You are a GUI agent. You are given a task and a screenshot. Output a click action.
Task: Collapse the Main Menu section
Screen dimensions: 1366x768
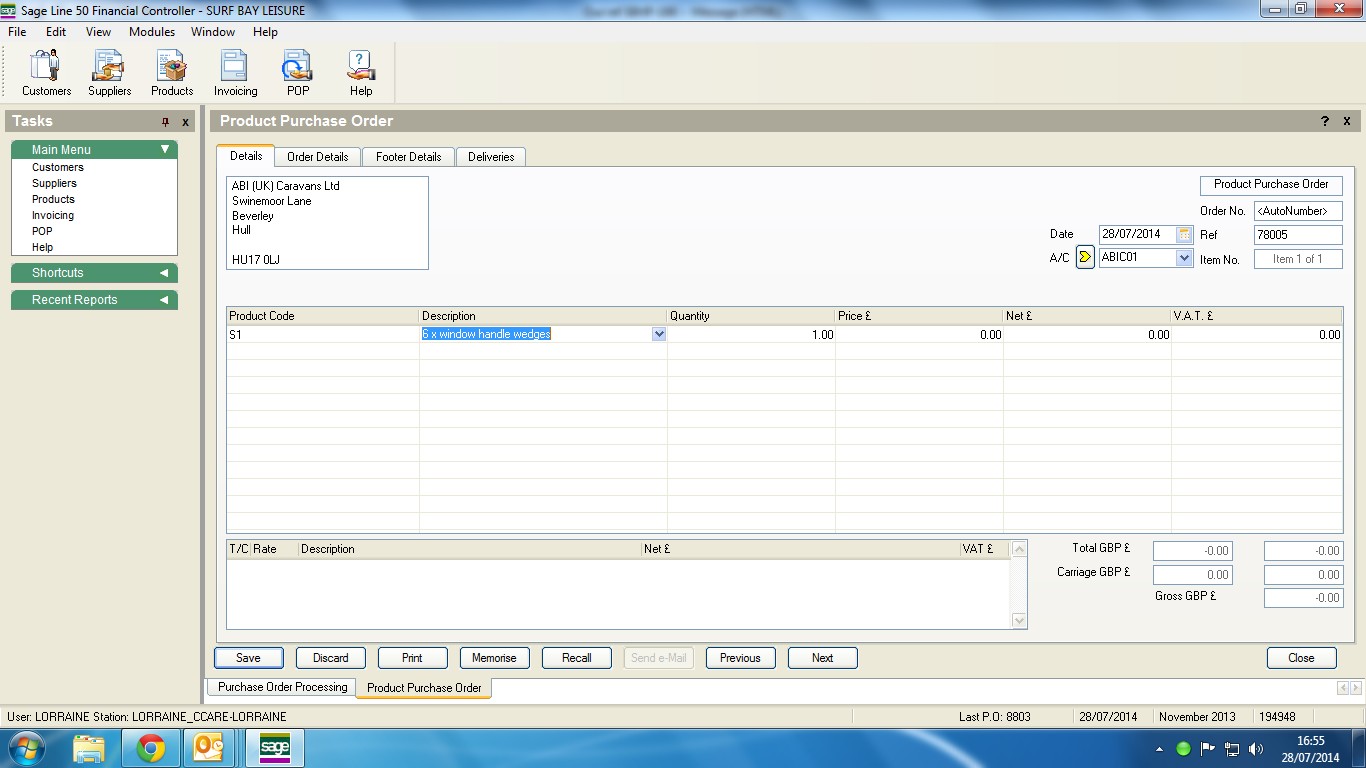165,150
